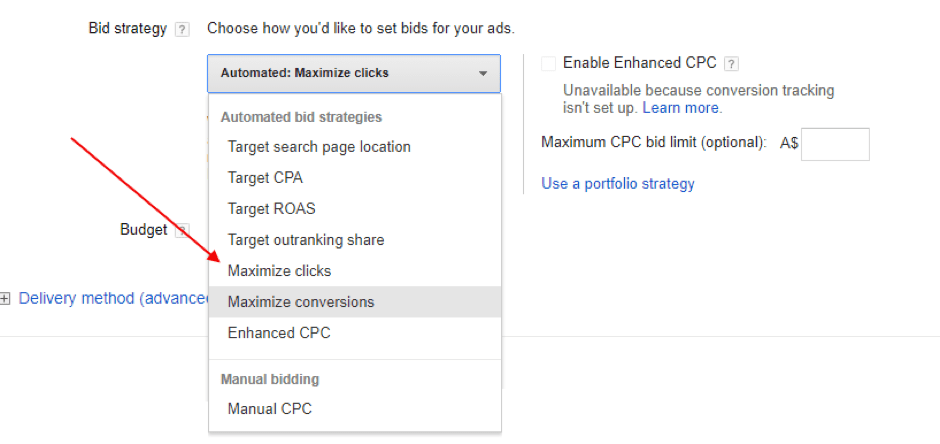Screen dimensions: 940x444
Task: Click the Budget help question mark icon
Action: [x=182, y=231]
